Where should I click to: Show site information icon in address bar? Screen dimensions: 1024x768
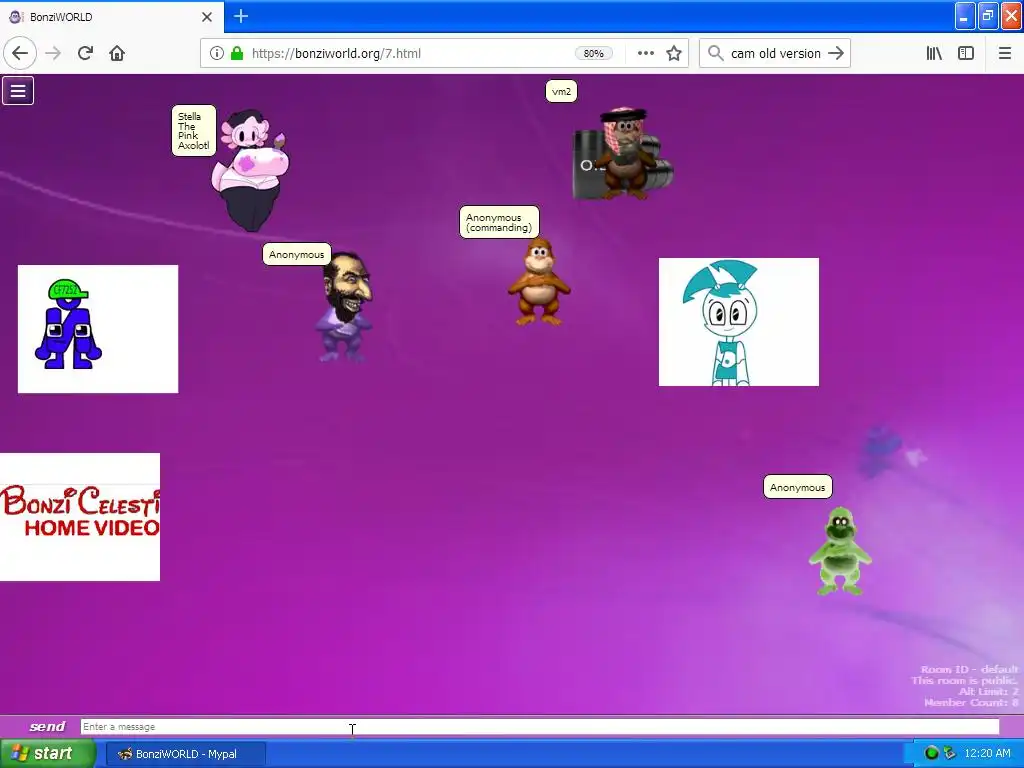[216, 53]
